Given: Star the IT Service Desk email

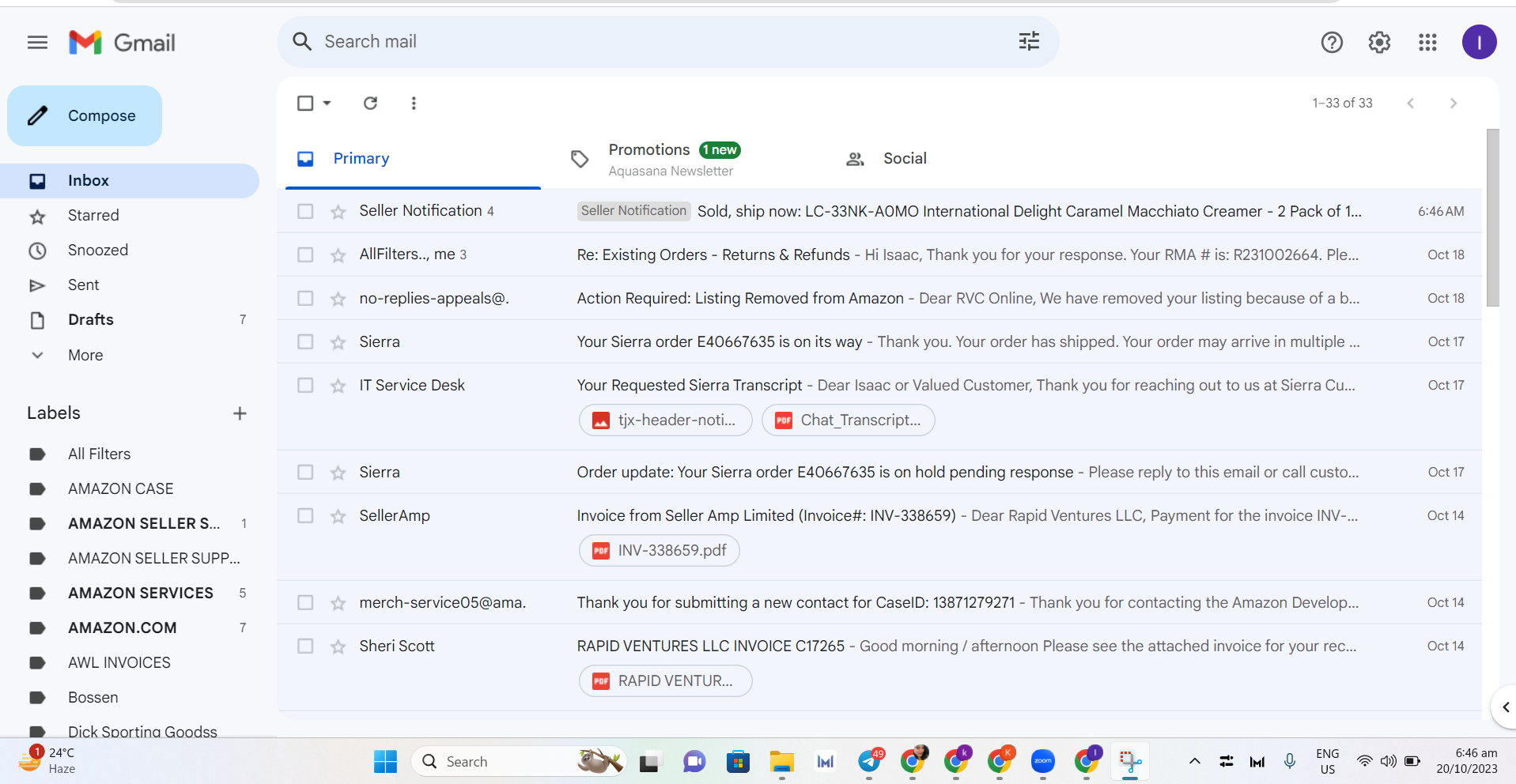Looking at the screenshot, I should [x=338, y=386].
